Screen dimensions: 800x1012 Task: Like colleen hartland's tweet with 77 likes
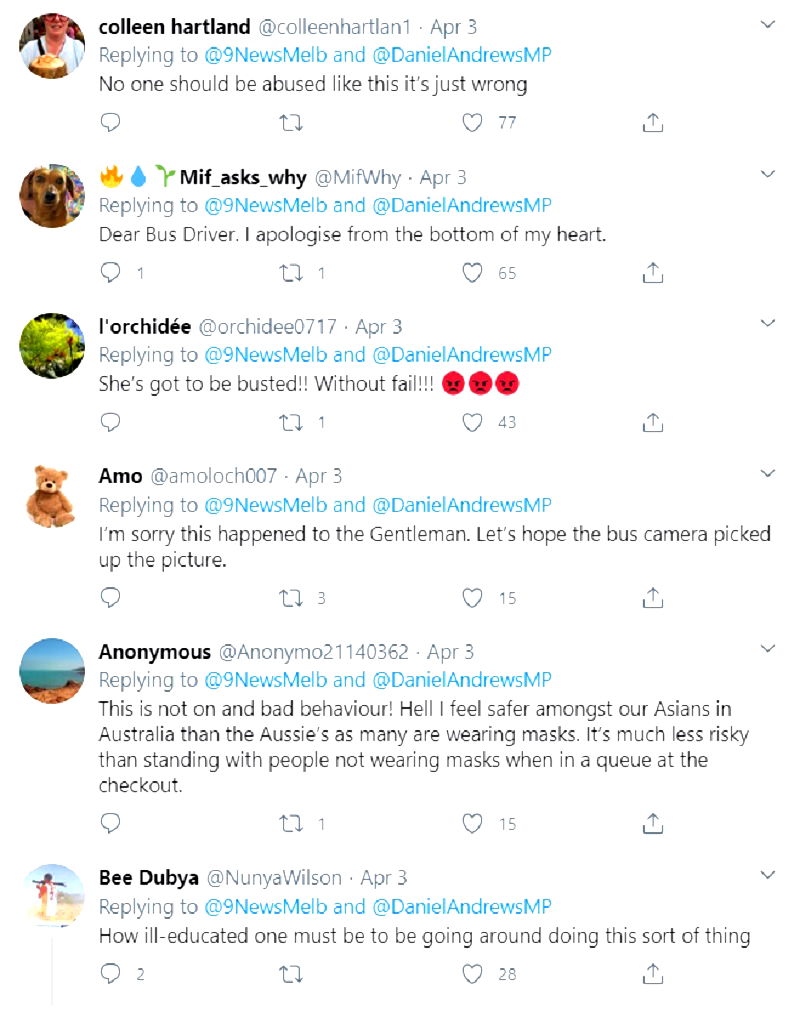473,123
